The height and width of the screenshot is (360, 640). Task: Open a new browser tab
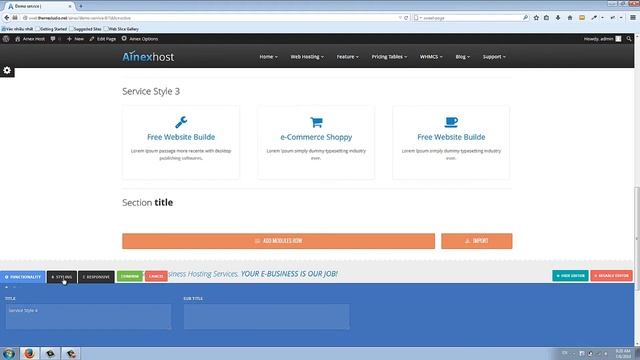[81, 6]
